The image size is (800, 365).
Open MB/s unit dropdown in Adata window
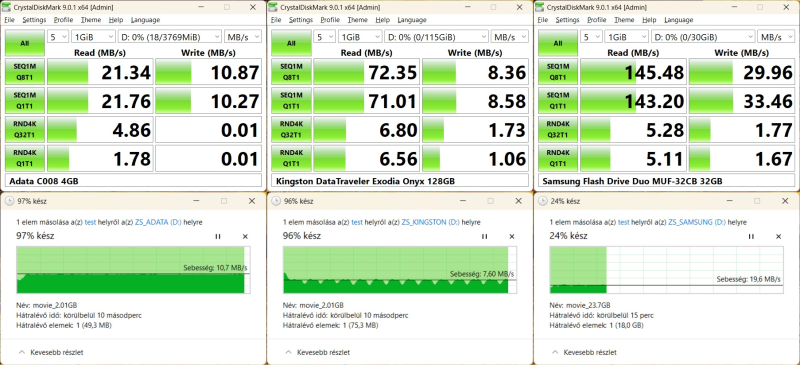click(x=243, y=37)
